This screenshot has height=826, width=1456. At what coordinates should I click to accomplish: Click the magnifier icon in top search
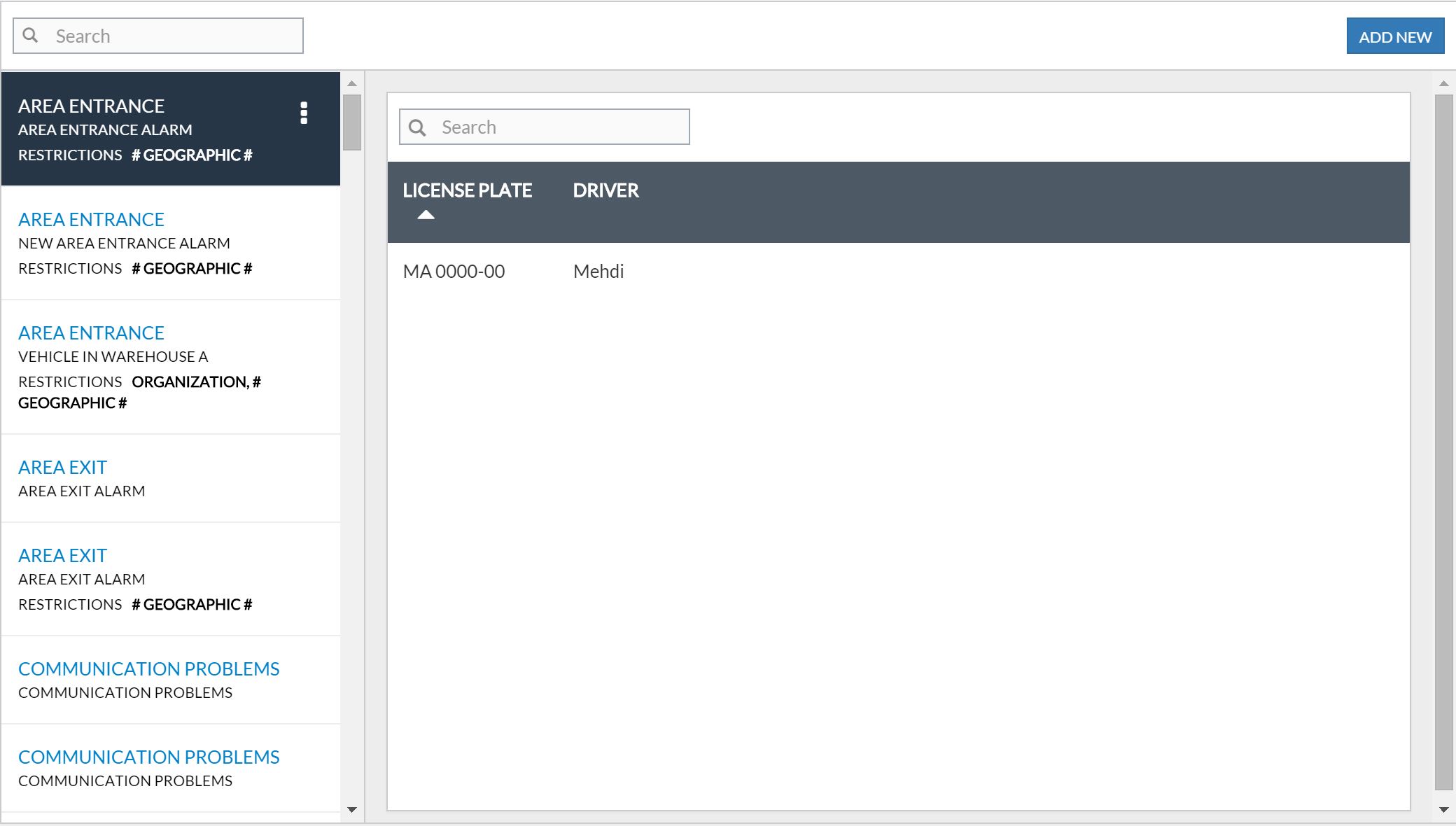(x=31, y=35)
